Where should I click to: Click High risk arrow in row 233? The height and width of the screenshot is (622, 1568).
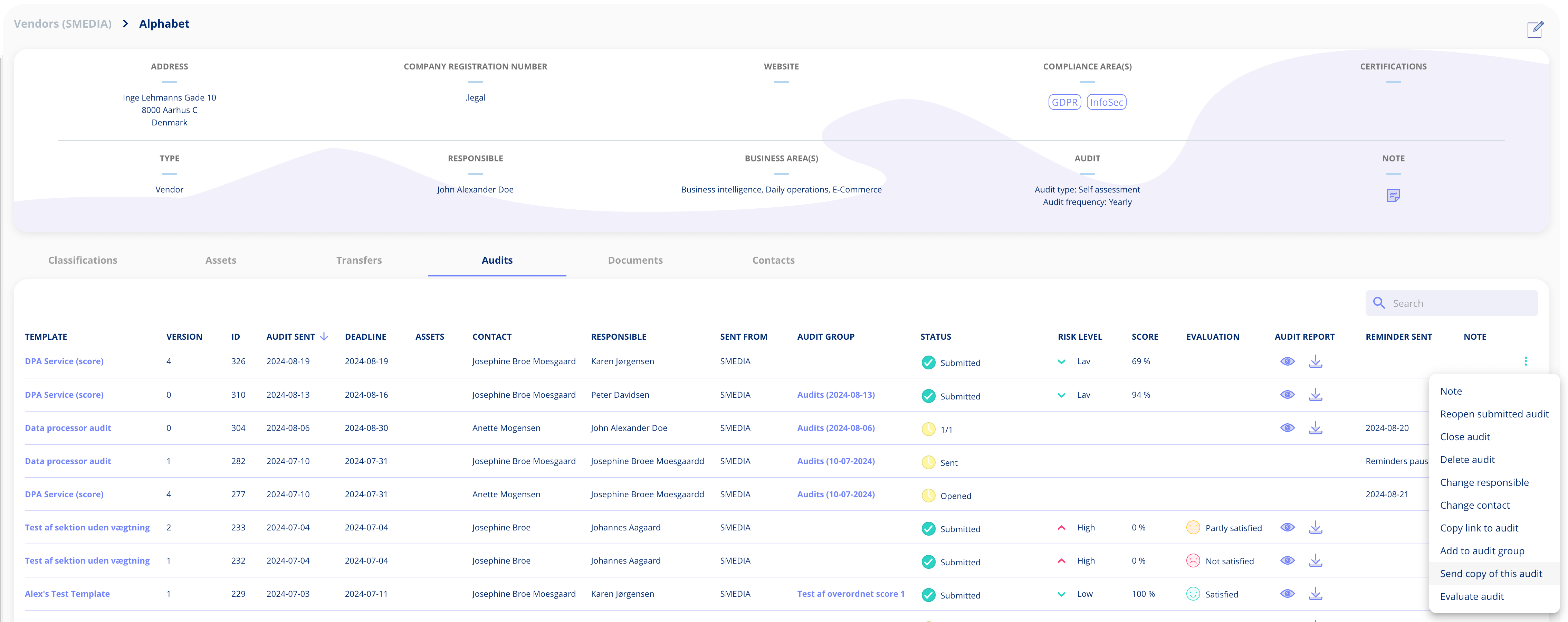point(1062,528)
